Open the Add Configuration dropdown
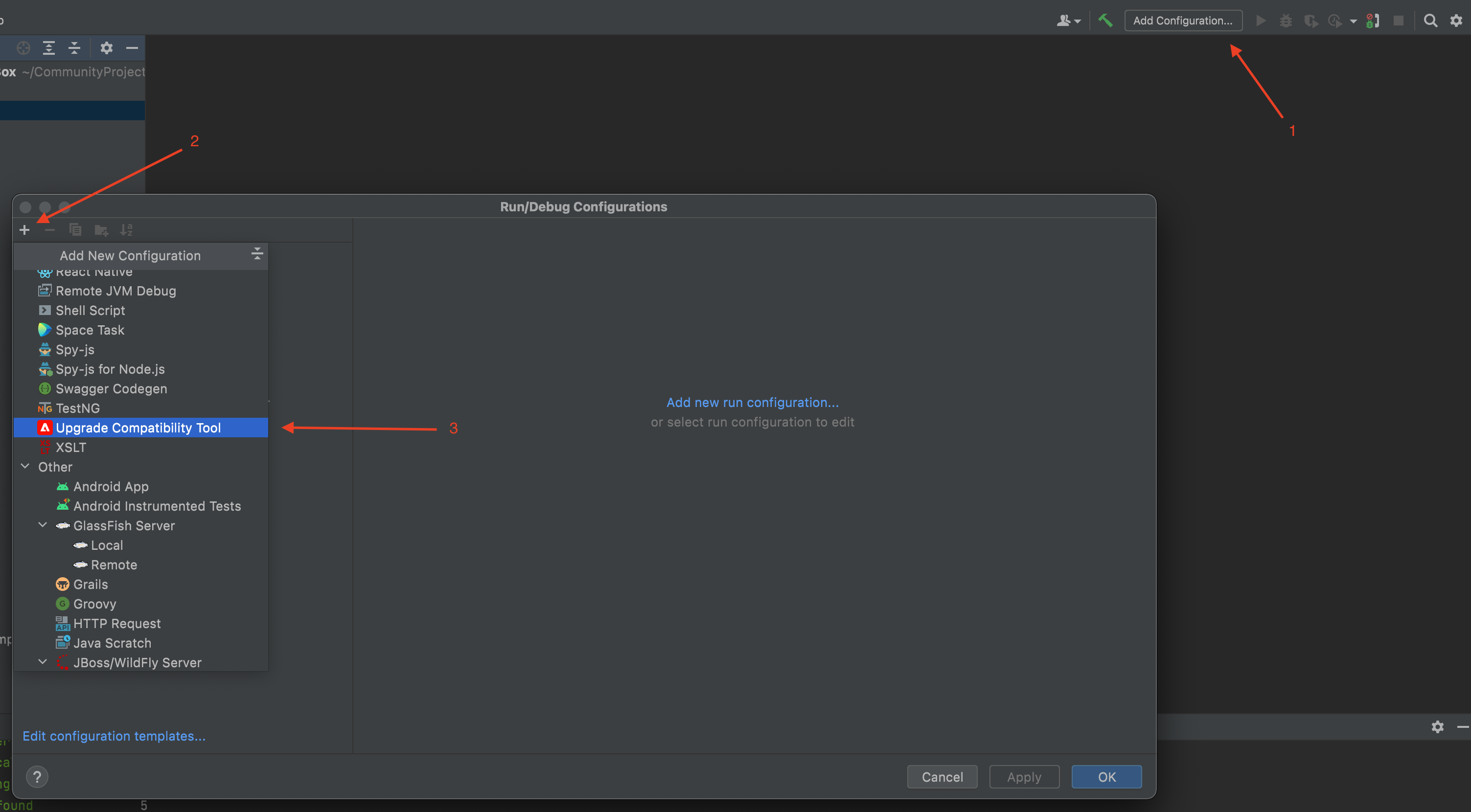 1183,21
